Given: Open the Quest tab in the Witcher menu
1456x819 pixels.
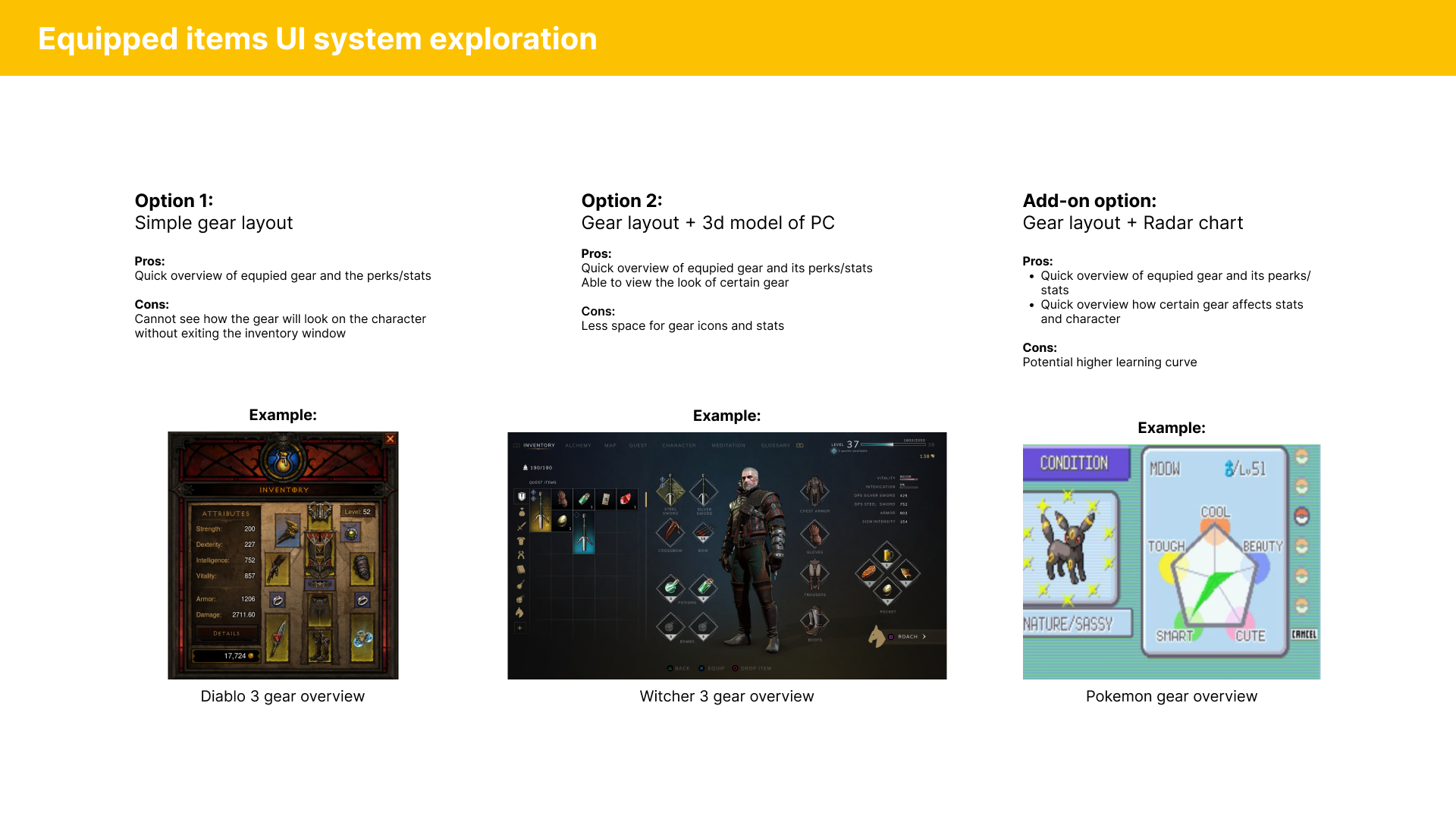Looking at the screenshot, I should (638, 446).
